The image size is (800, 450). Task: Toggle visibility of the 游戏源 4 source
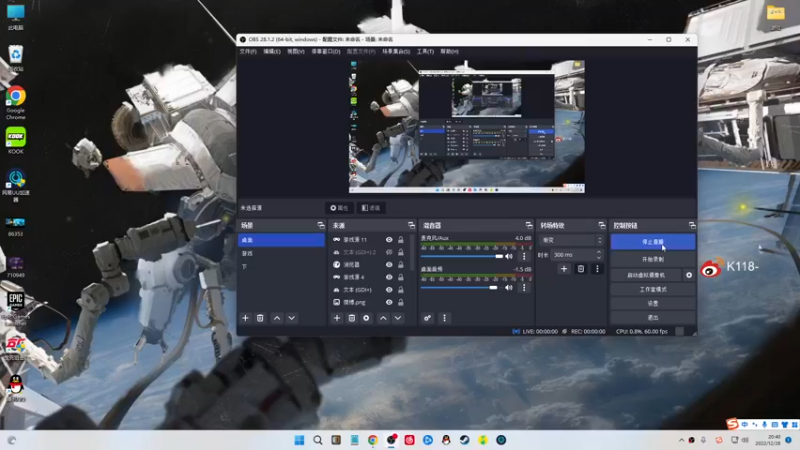pyautogui.click(x=389, y=277)
